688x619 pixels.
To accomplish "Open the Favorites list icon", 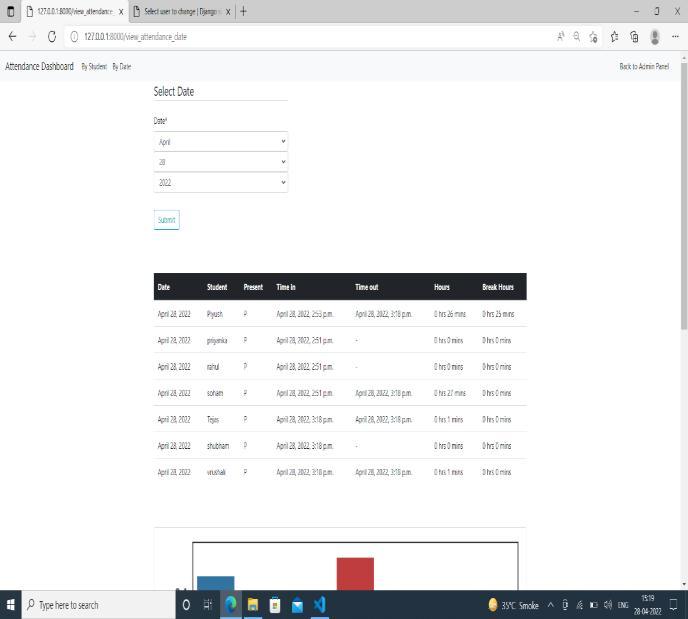I will (x=614, y=37).
